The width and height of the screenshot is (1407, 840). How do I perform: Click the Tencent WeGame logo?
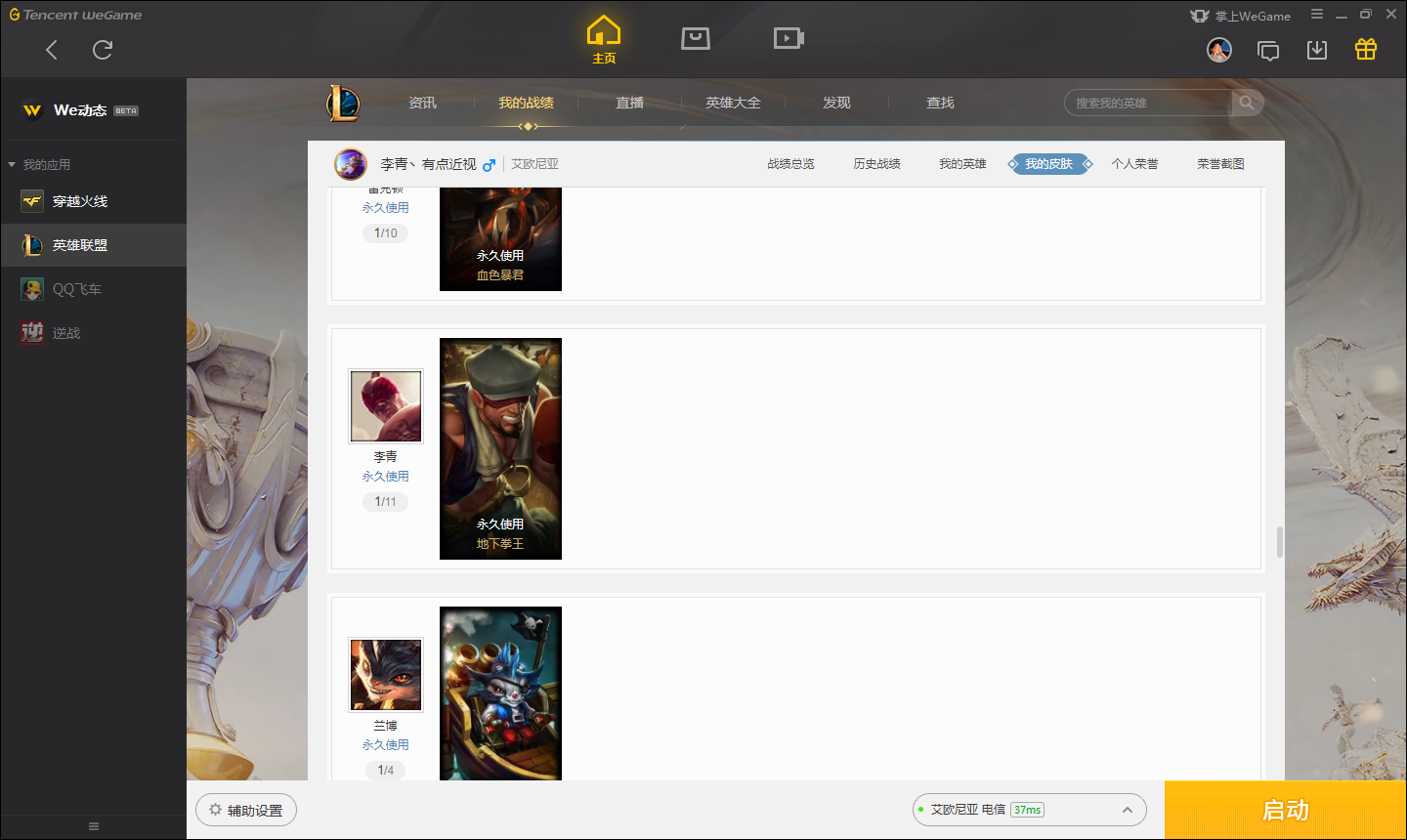pos(75,15)
